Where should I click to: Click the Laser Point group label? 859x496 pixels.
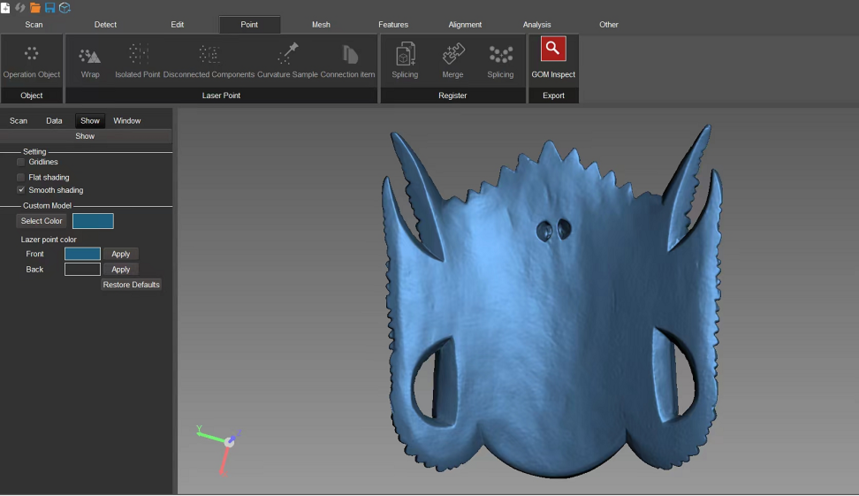[x=221, y=95]
